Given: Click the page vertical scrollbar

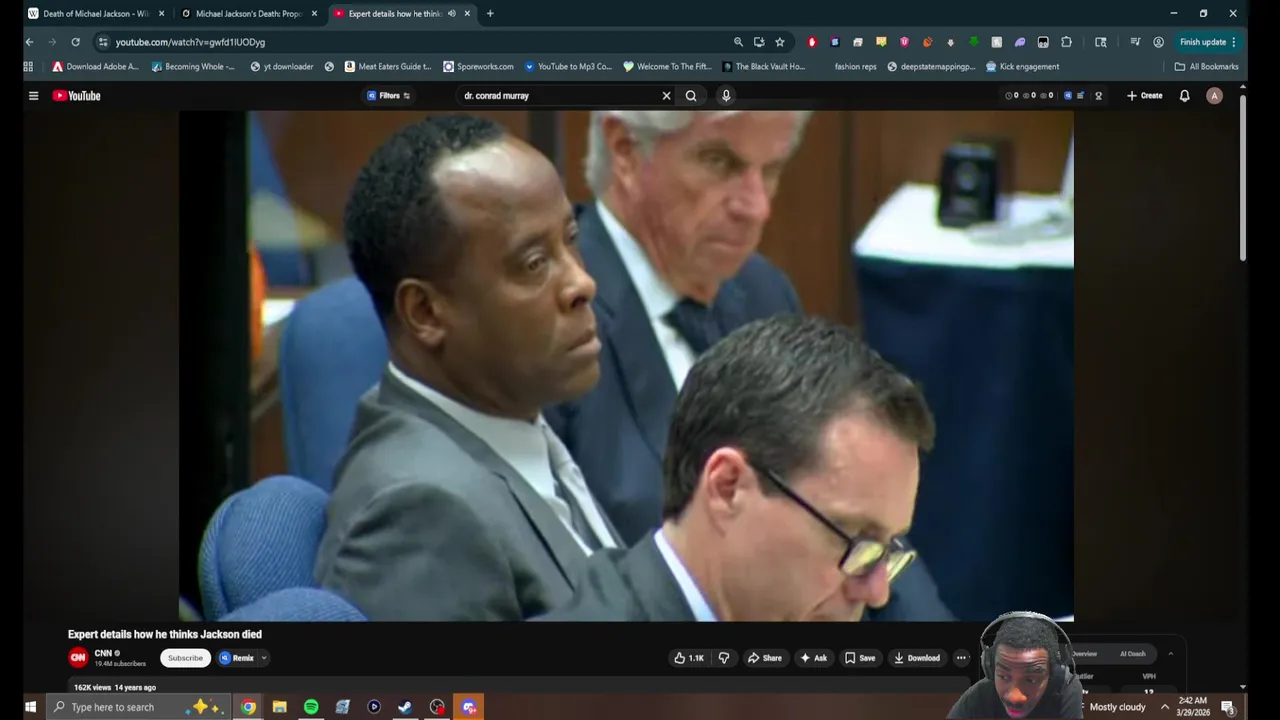Looking at the screenshot, I should click(x=1243, y=180).
